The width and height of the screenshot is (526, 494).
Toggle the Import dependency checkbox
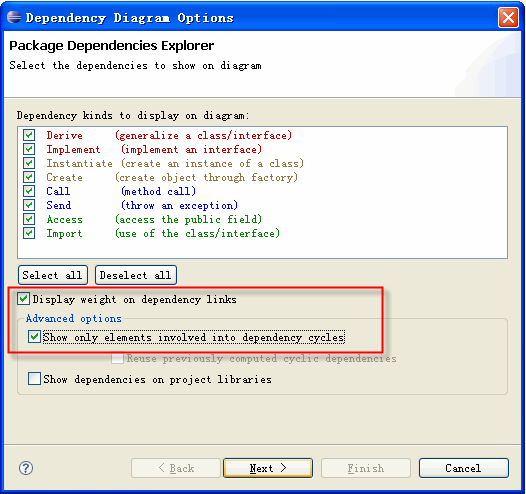(29, 233)
